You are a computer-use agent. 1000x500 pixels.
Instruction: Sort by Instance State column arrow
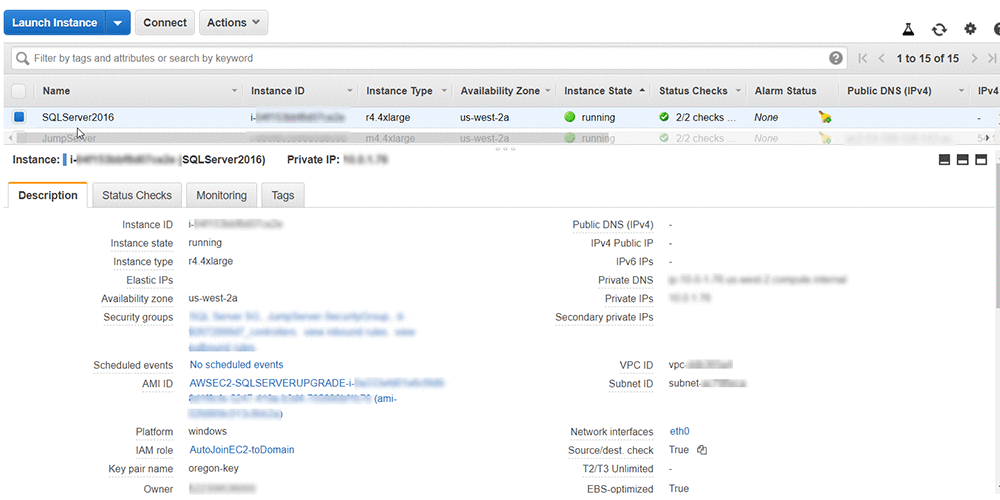(x=642, y=91)
